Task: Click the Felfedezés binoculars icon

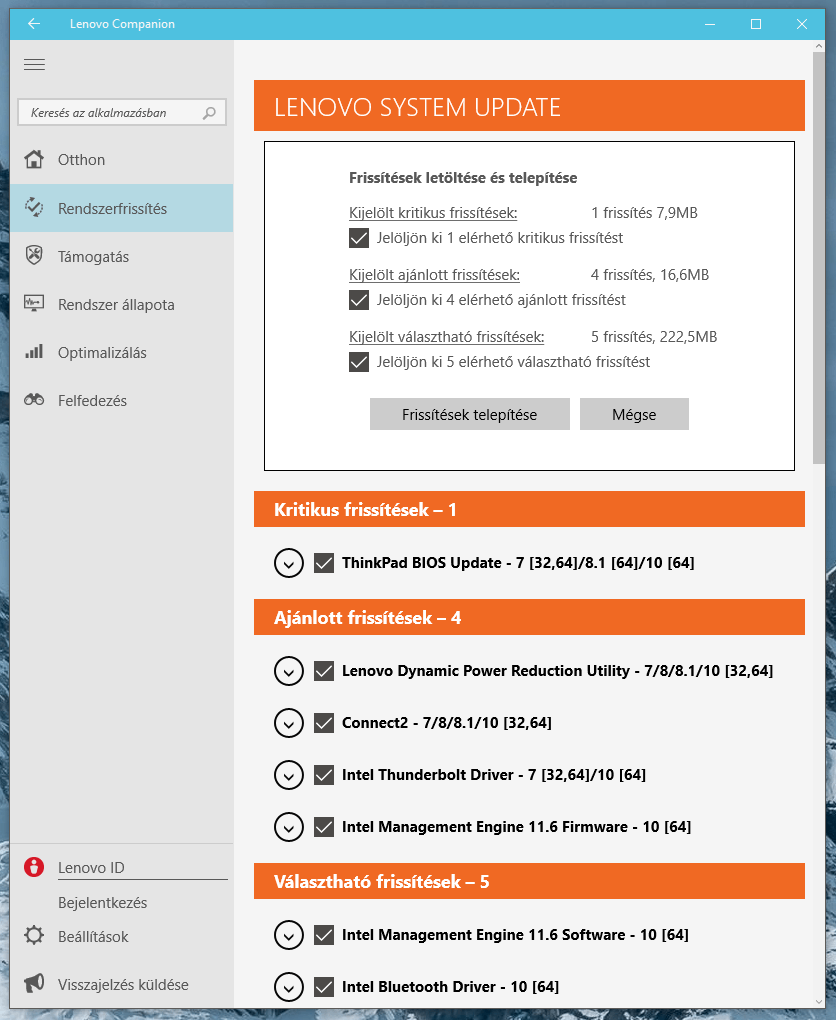Action: pos(34,400)
